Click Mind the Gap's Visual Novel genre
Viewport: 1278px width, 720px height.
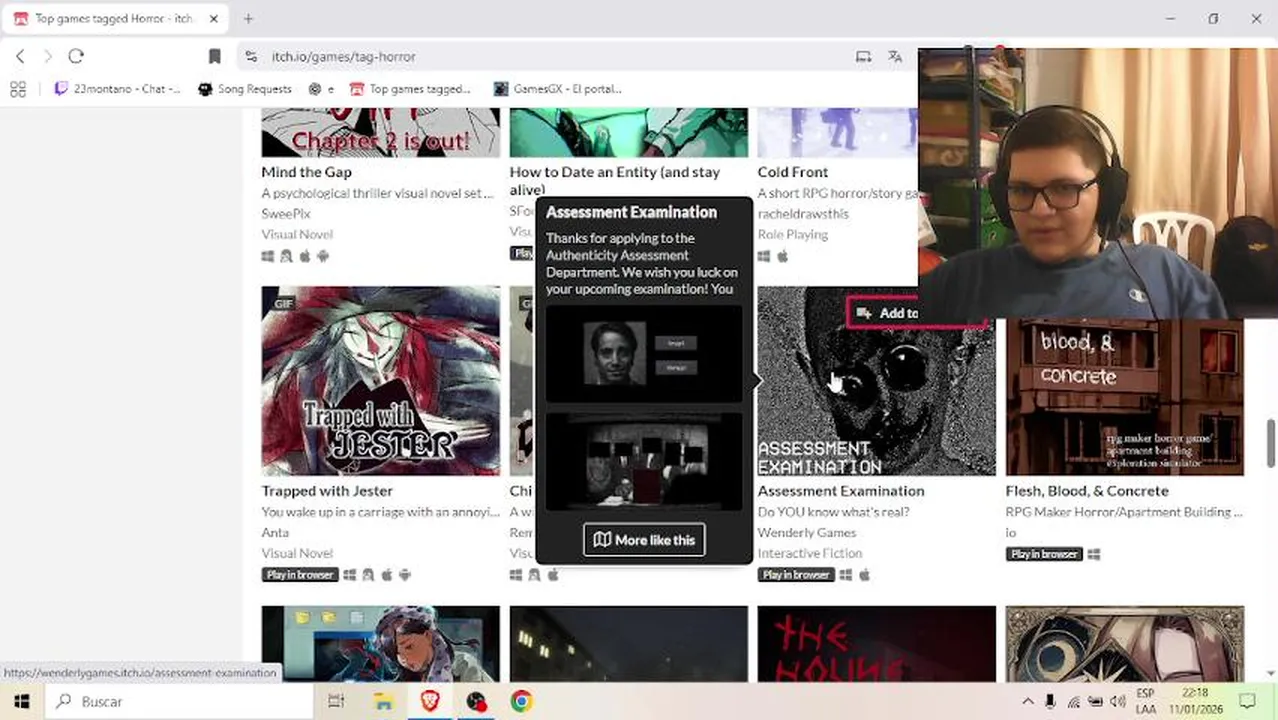[297, 234]
